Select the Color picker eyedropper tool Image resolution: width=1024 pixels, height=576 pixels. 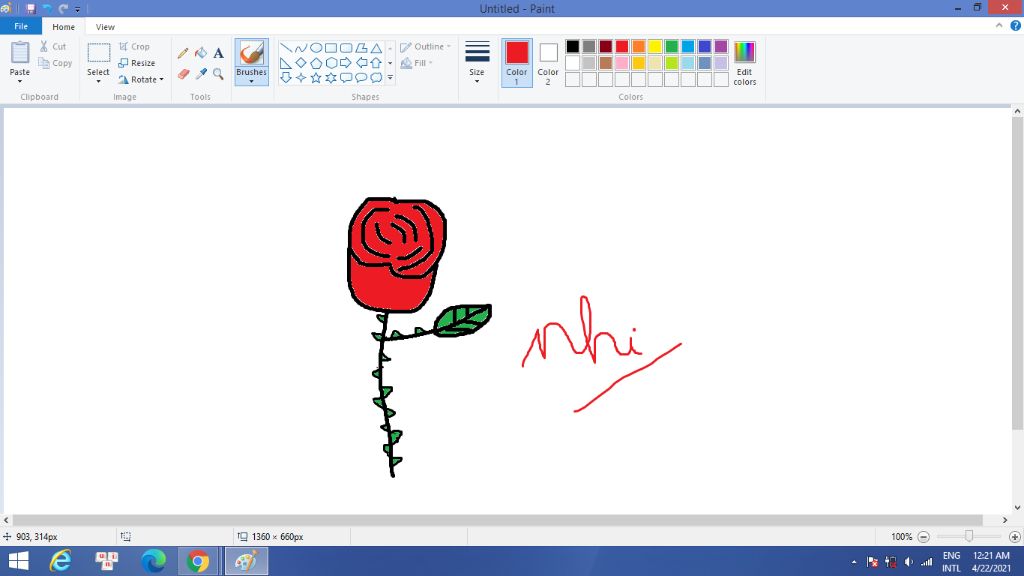point(201,74)
